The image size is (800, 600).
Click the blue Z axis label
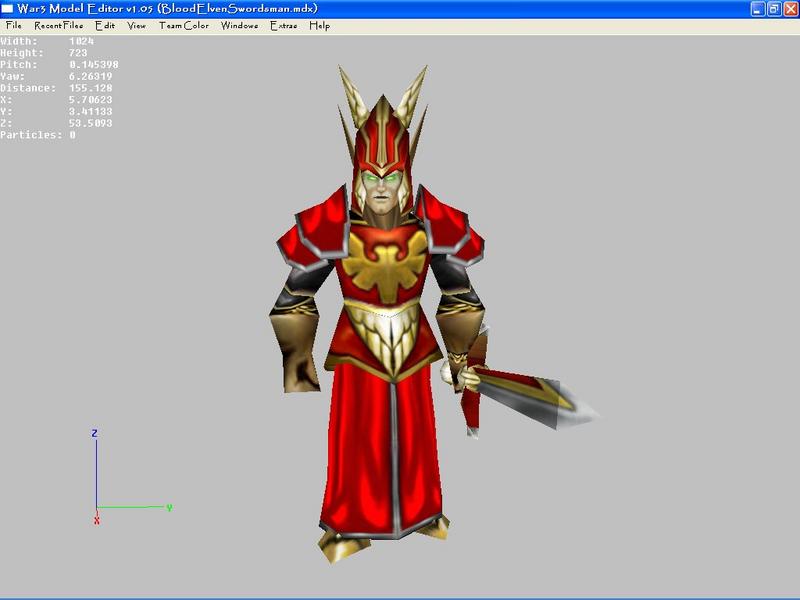pos(94,433)
